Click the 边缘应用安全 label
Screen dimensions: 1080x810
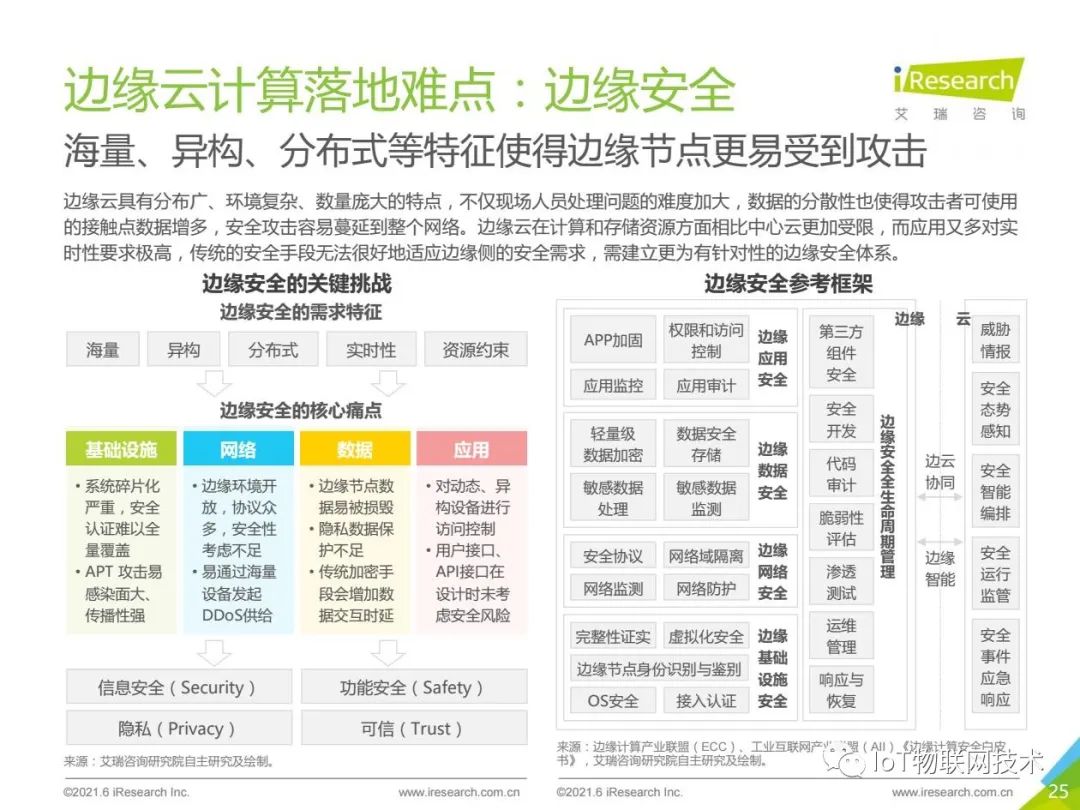(x=772, y=357)
